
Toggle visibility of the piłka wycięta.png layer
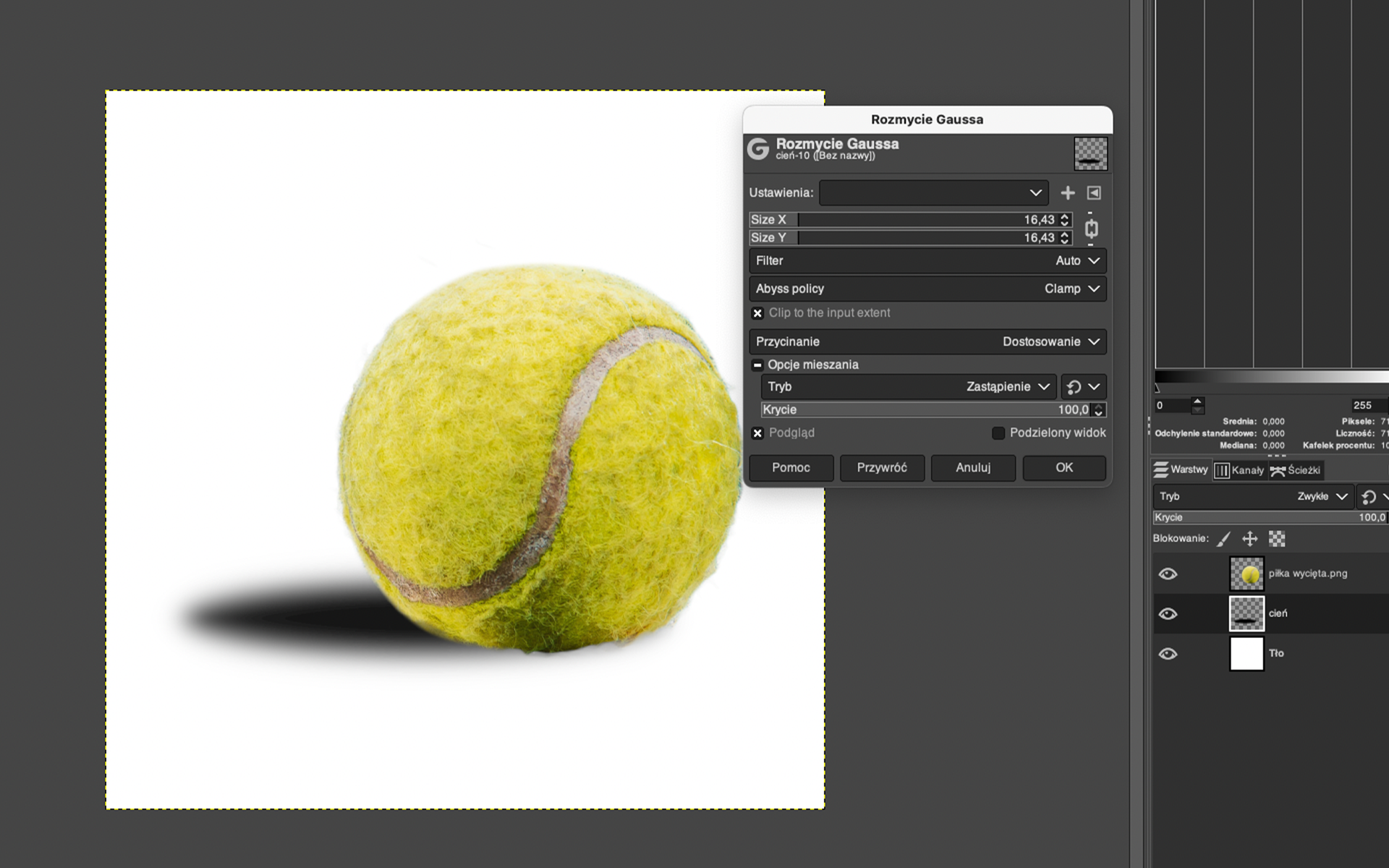click(x=1169, y=572)
